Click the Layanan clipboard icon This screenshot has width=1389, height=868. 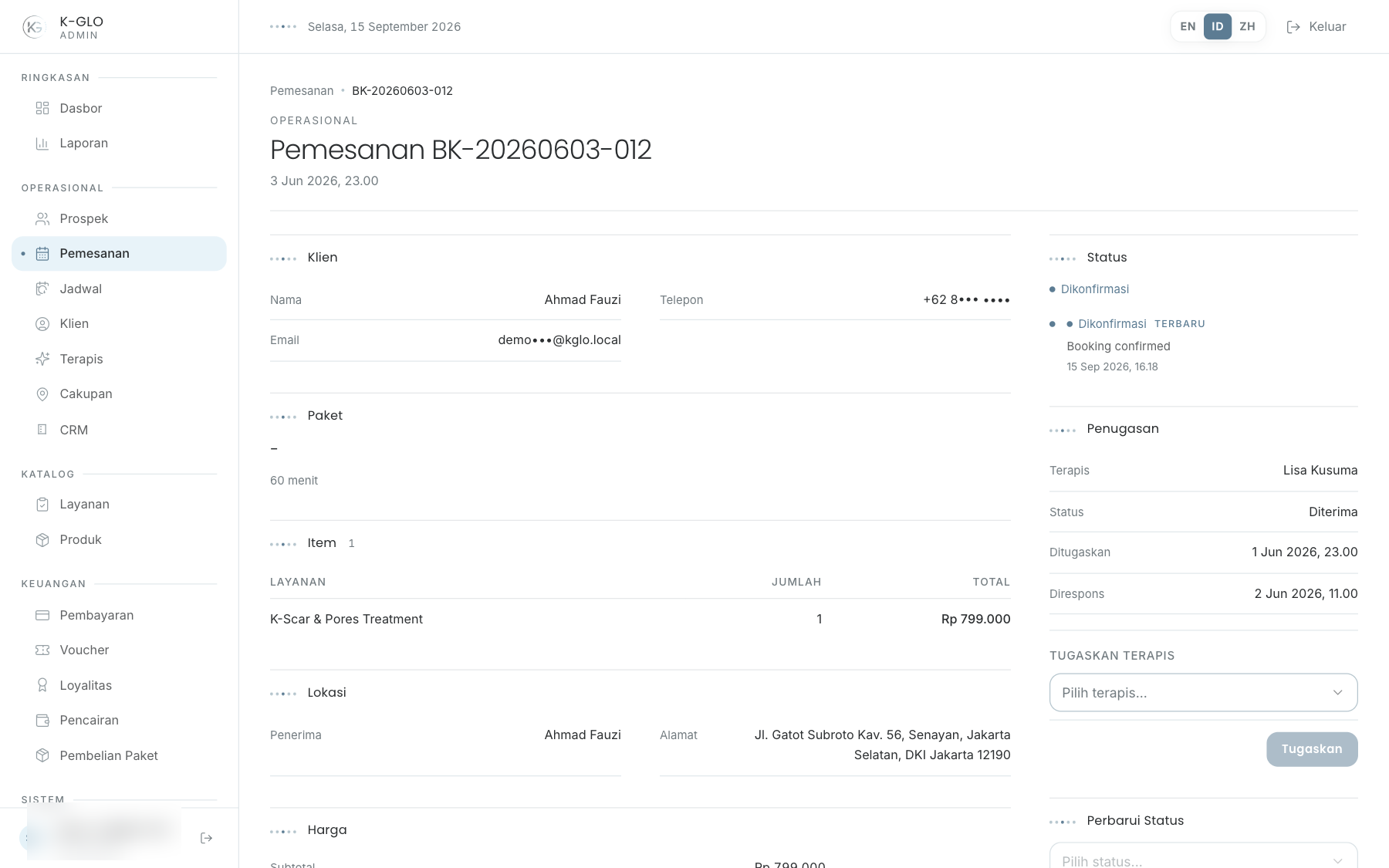[42, 505]
